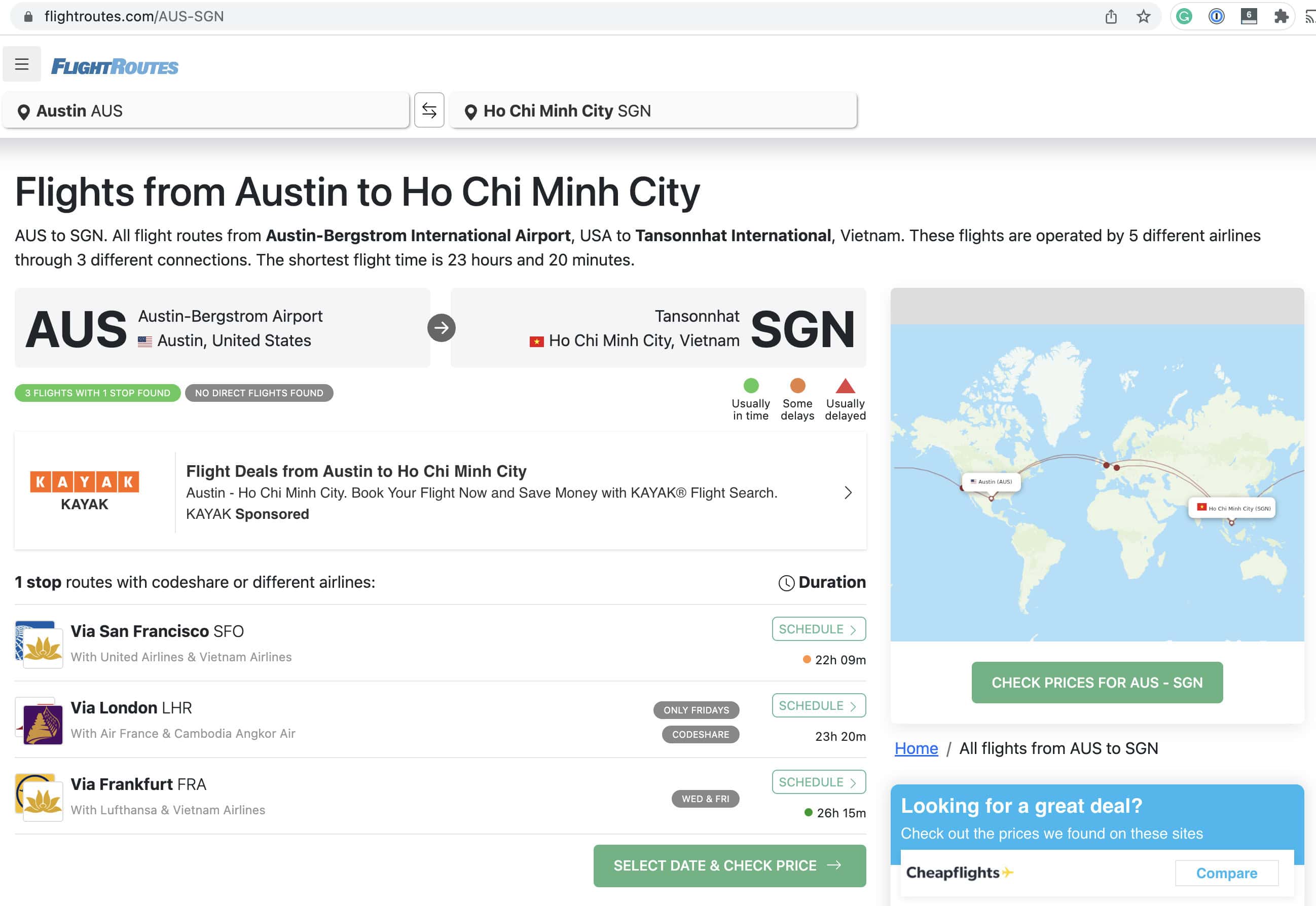
Task: Click the Cheapflights logo
Action: coord(959,873)
